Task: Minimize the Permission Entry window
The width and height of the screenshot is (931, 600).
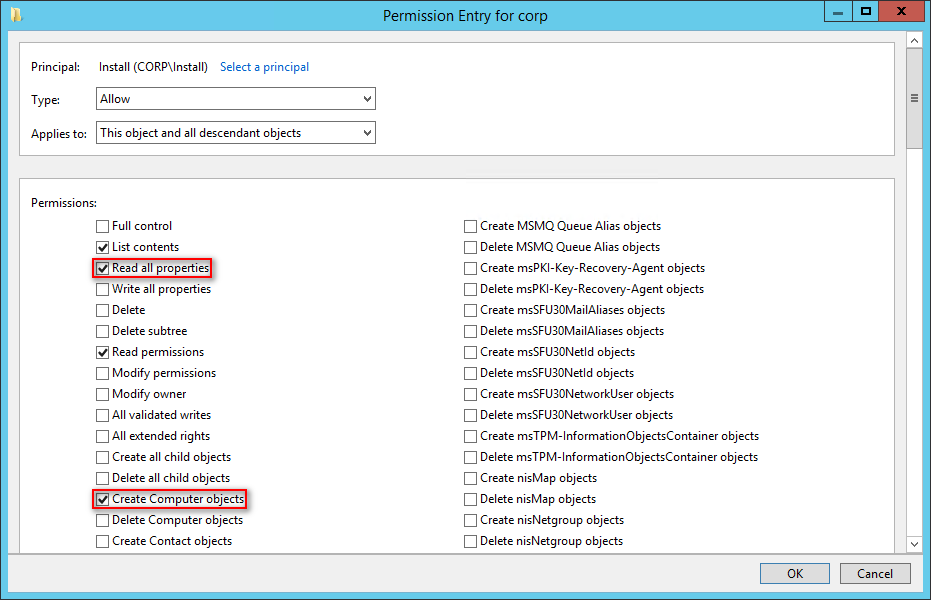Action: [838, 12]
